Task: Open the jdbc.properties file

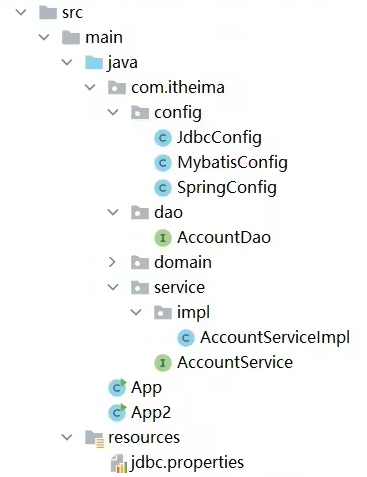Action: [x=187, y=463]
